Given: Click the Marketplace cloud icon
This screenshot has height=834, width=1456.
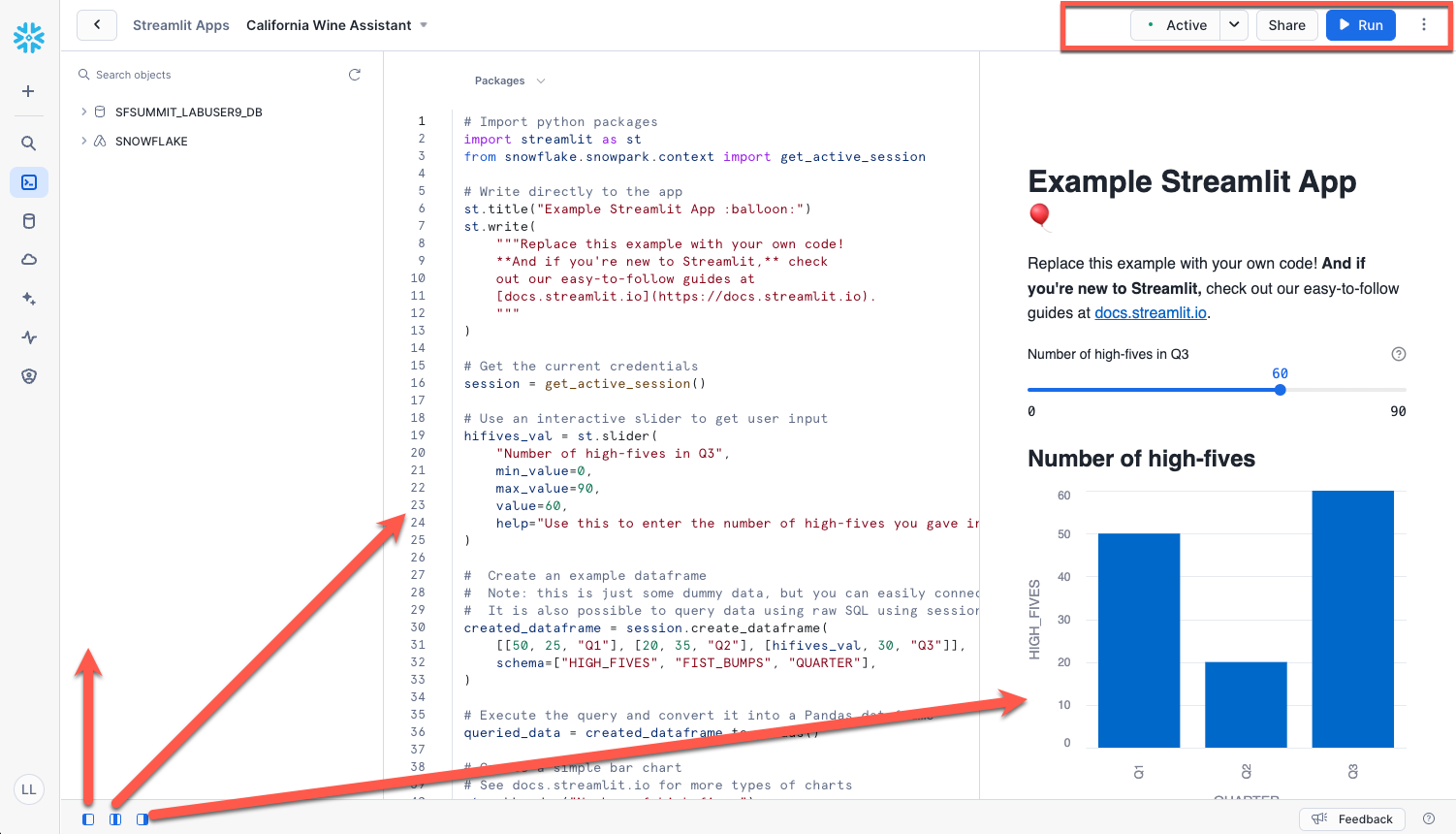Looking at the screenshot, I should pos(28,259).
